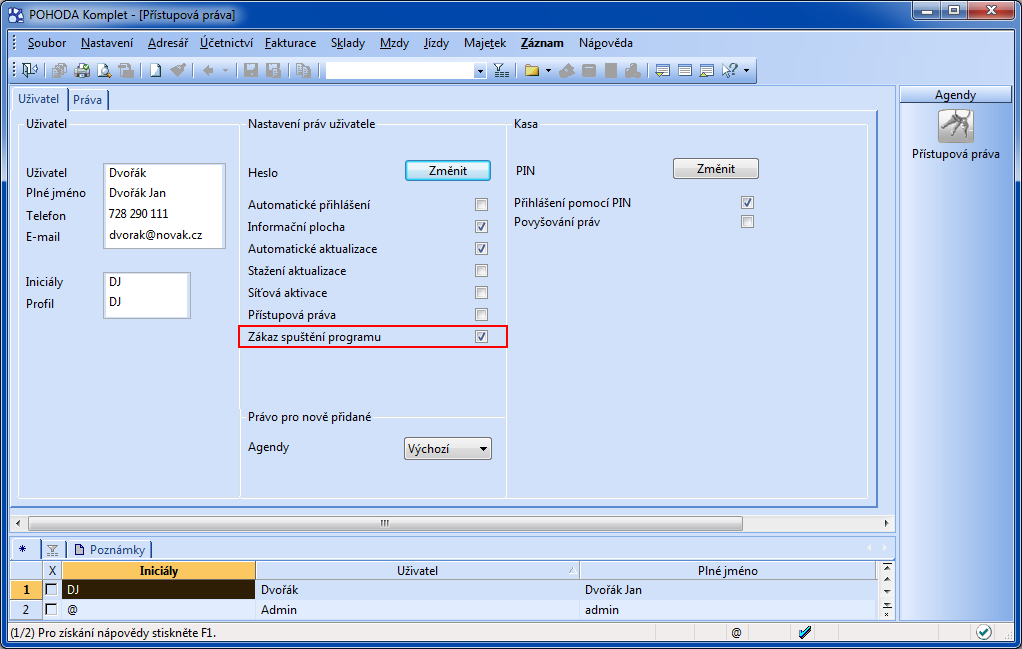Image resolution: width=1022 pixels, height=649 pixels.
Task: Open the Soubor menu
Action: pyautogui.click(x=47, y=43)
